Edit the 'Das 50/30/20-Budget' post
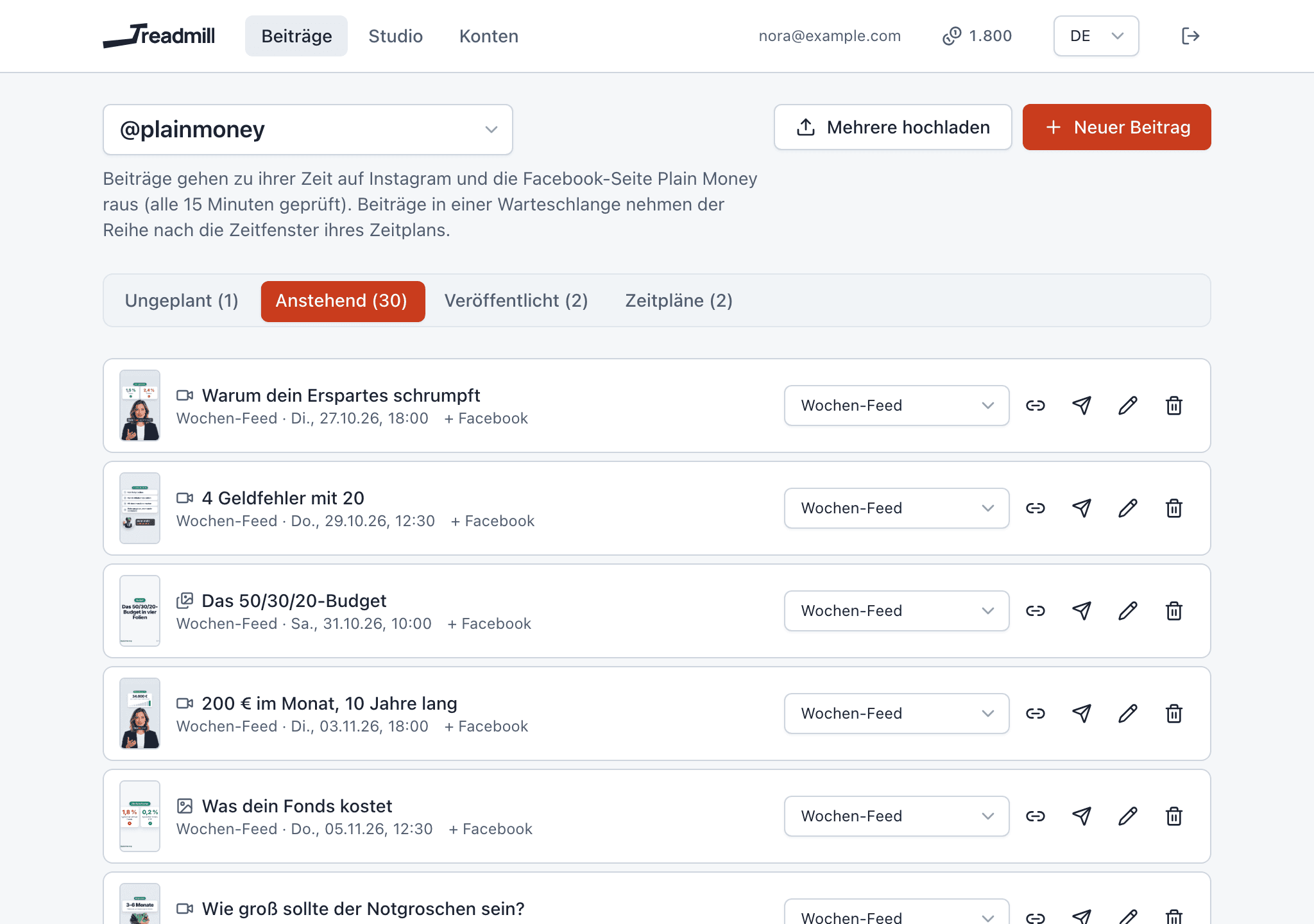1314x924 pixels. 1128,611
